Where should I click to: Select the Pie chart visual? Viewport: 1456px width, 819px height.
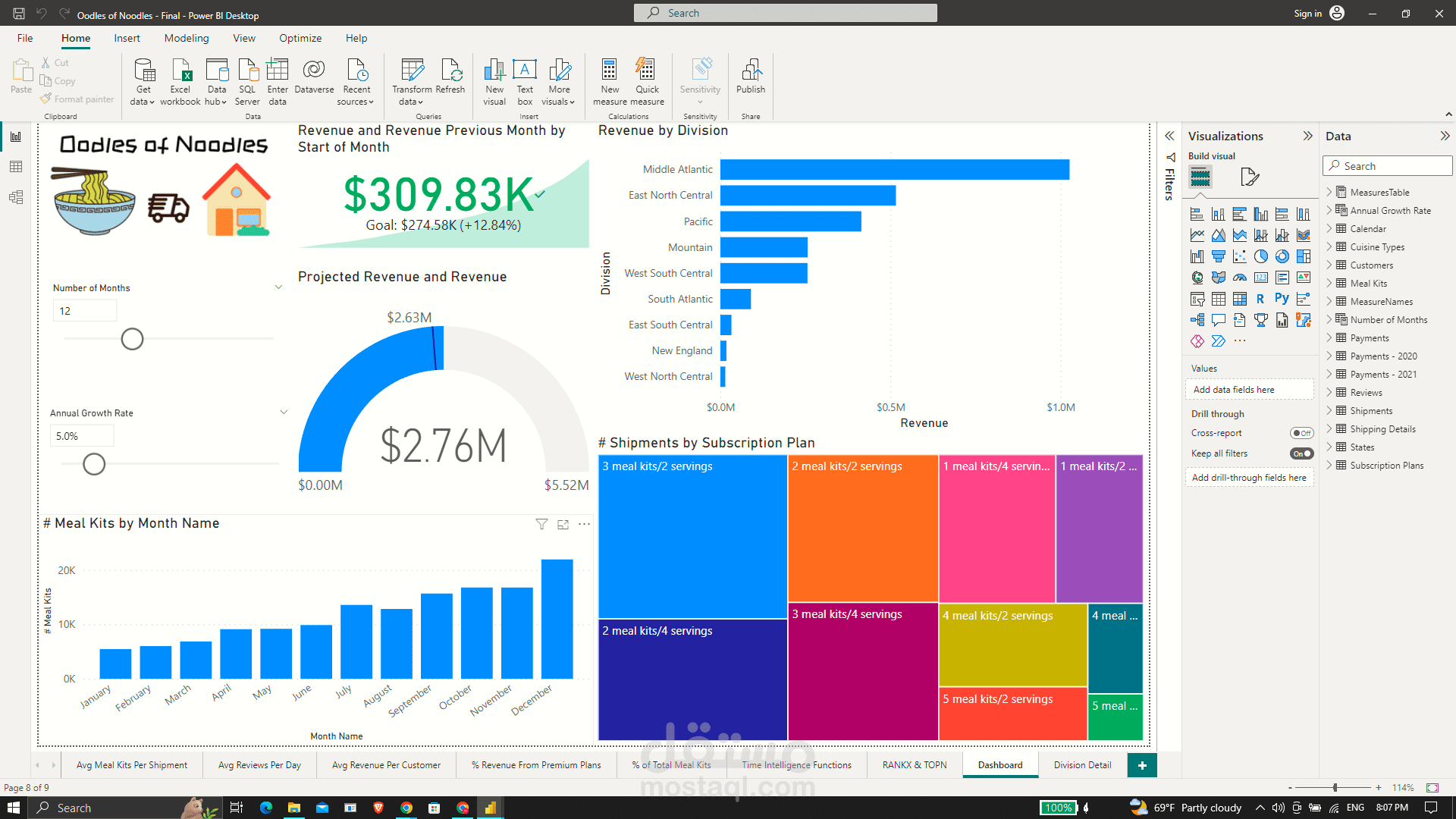coord(1261,256)
